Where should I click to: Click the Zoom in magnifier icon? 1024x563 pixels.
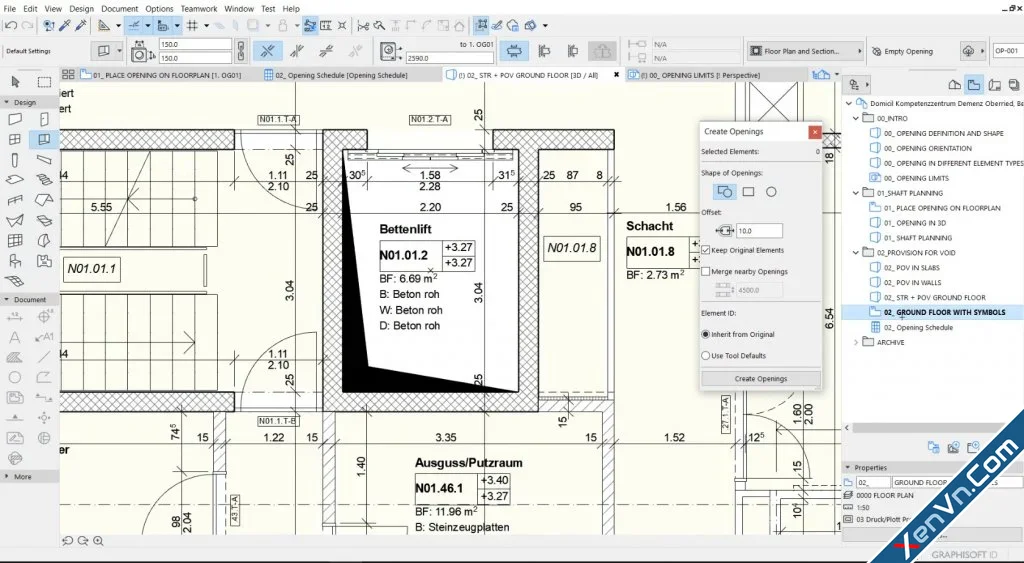[98, 541]
